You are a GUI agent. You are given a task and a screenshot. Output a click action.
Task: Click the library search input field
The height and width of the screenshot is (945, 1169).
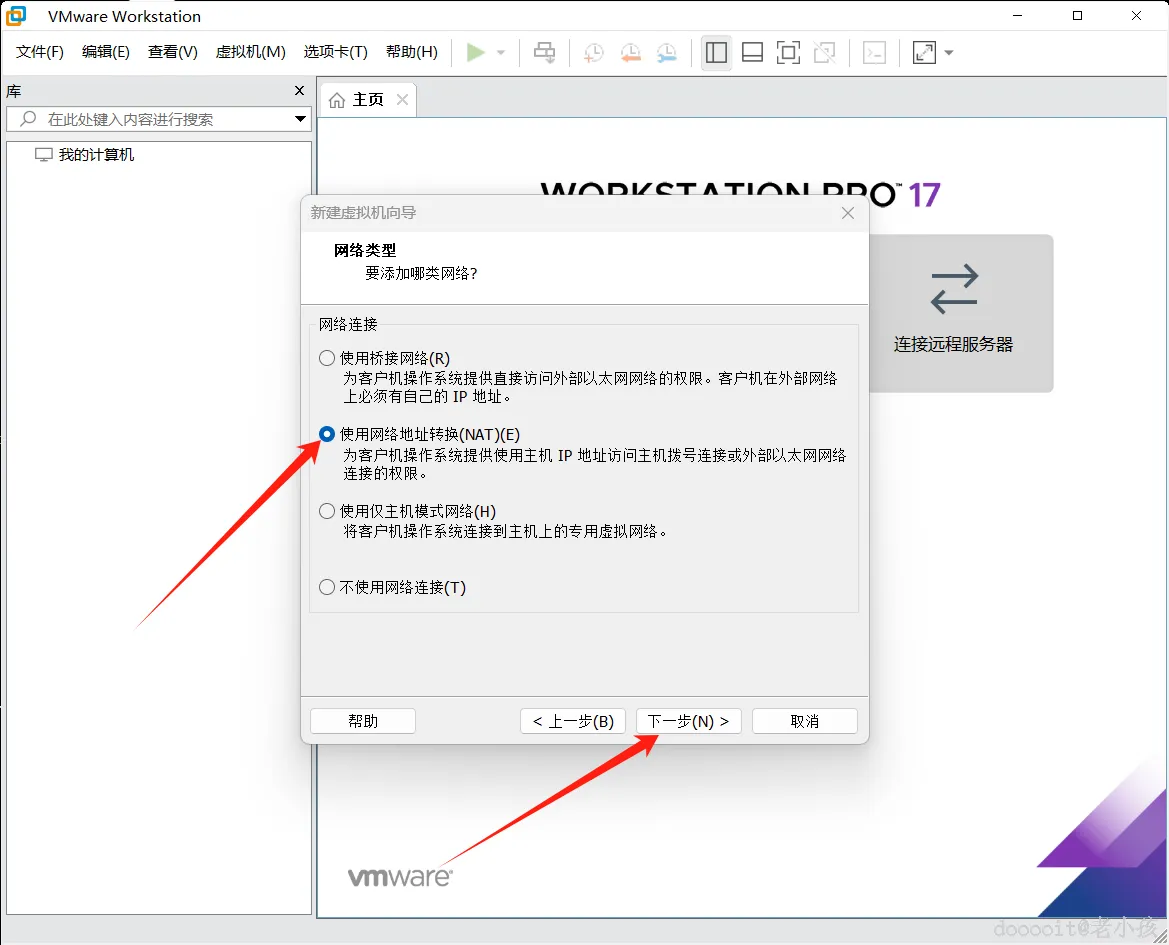(159, 119)
